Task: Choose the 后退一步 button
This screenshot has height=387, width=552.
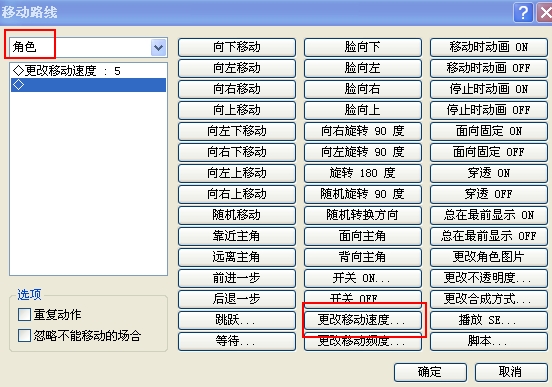Action: 237,299
